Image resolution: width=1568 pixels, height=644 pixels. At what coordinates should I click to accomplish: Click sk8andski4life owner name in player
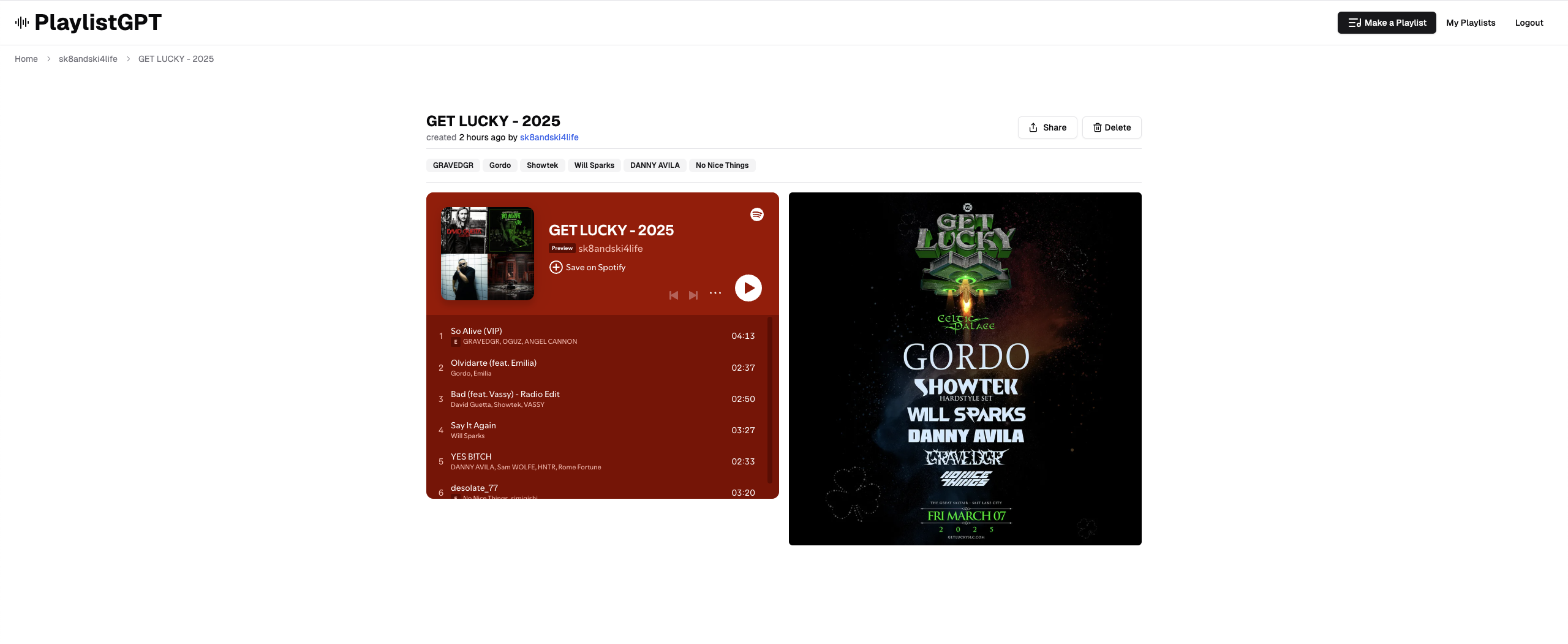(x=611, y=248)
